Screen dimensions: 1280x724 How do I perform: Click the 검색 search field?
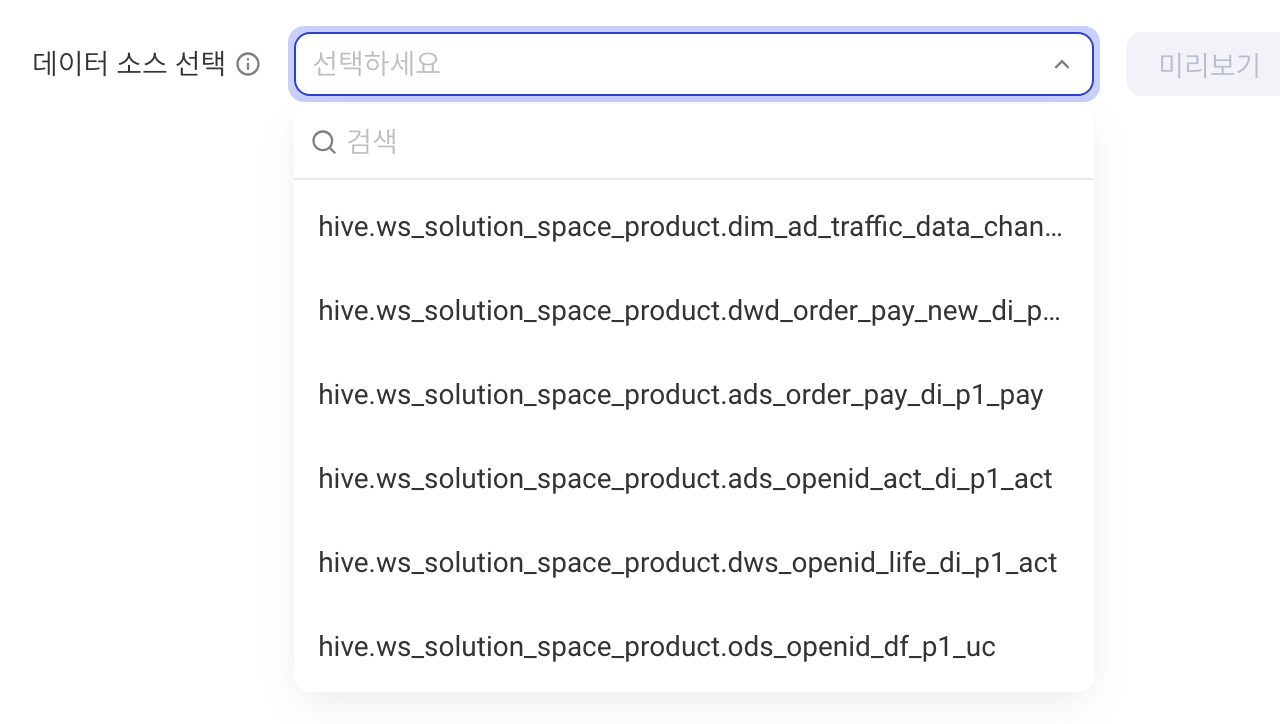tap(694, 142)
